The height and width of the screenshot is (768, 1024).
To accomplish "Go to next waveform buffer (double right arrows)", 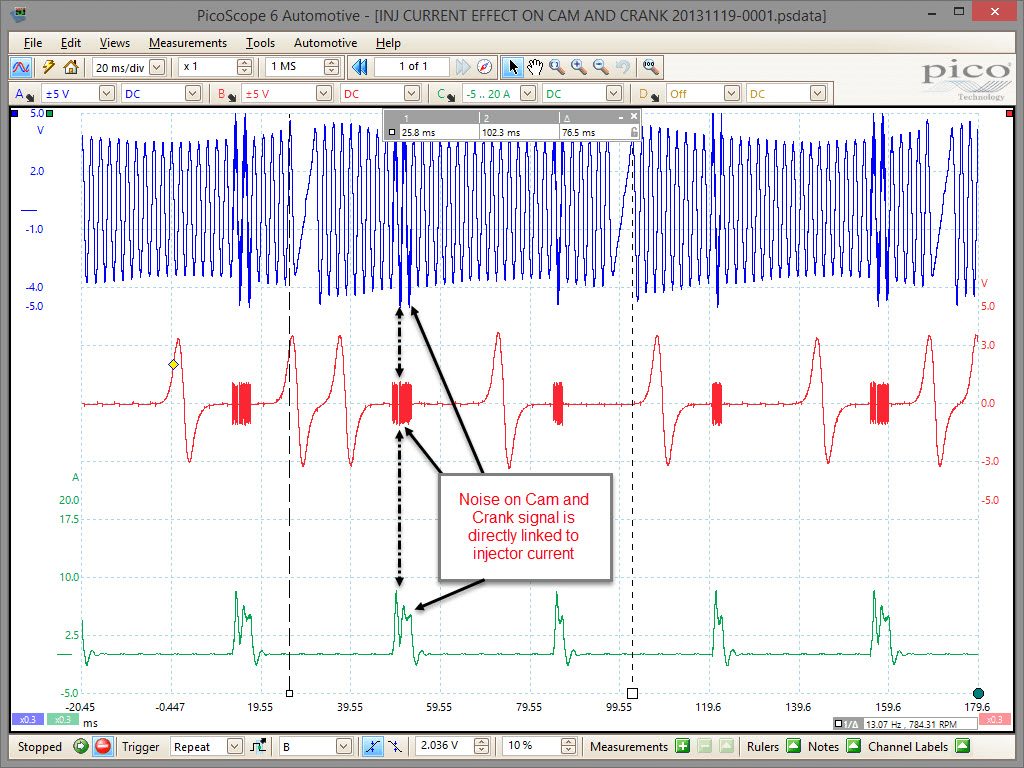I will coord(462,67).
